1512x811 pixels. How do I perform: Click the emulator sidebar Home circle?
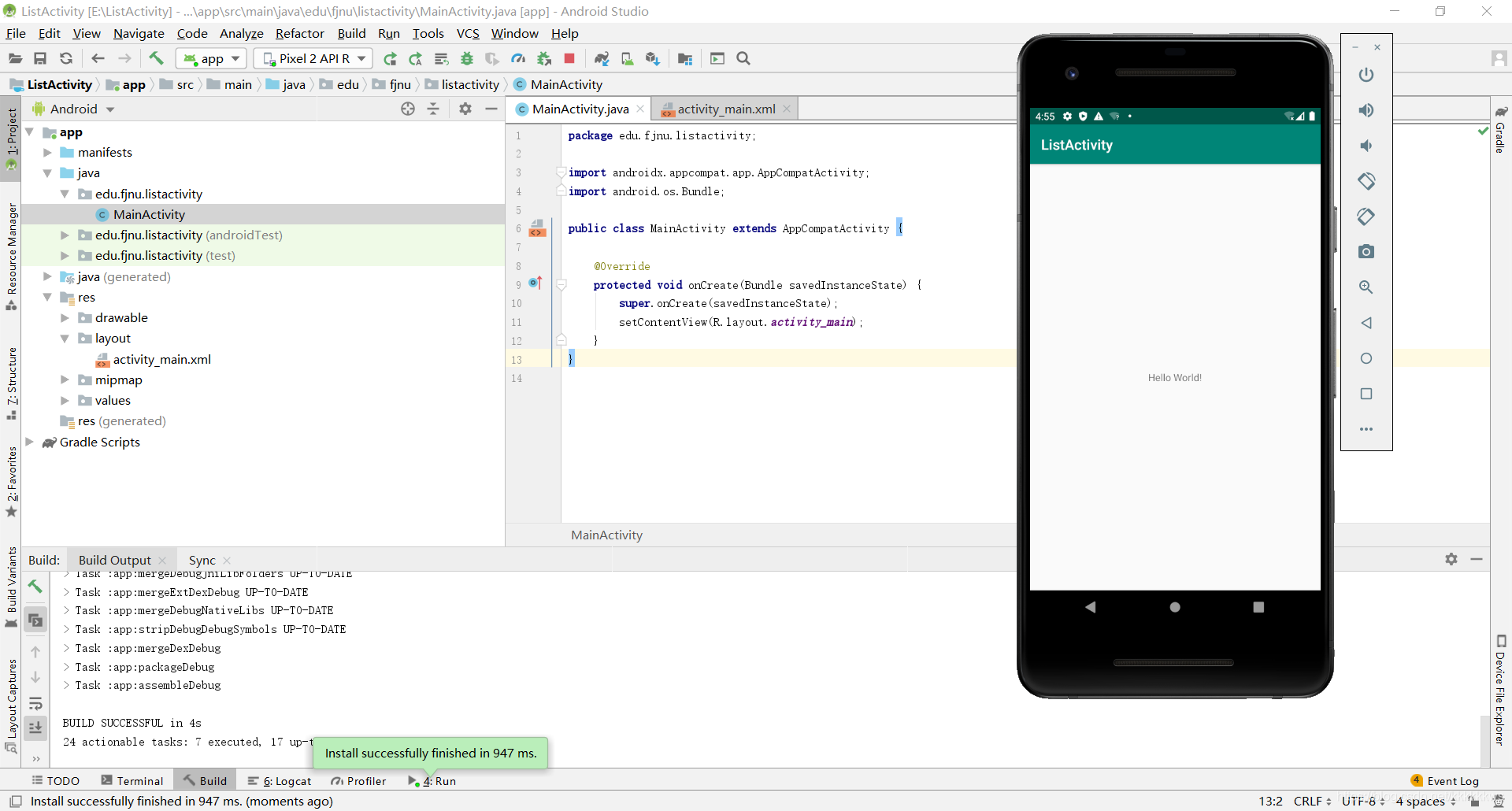coord(1366,358)
